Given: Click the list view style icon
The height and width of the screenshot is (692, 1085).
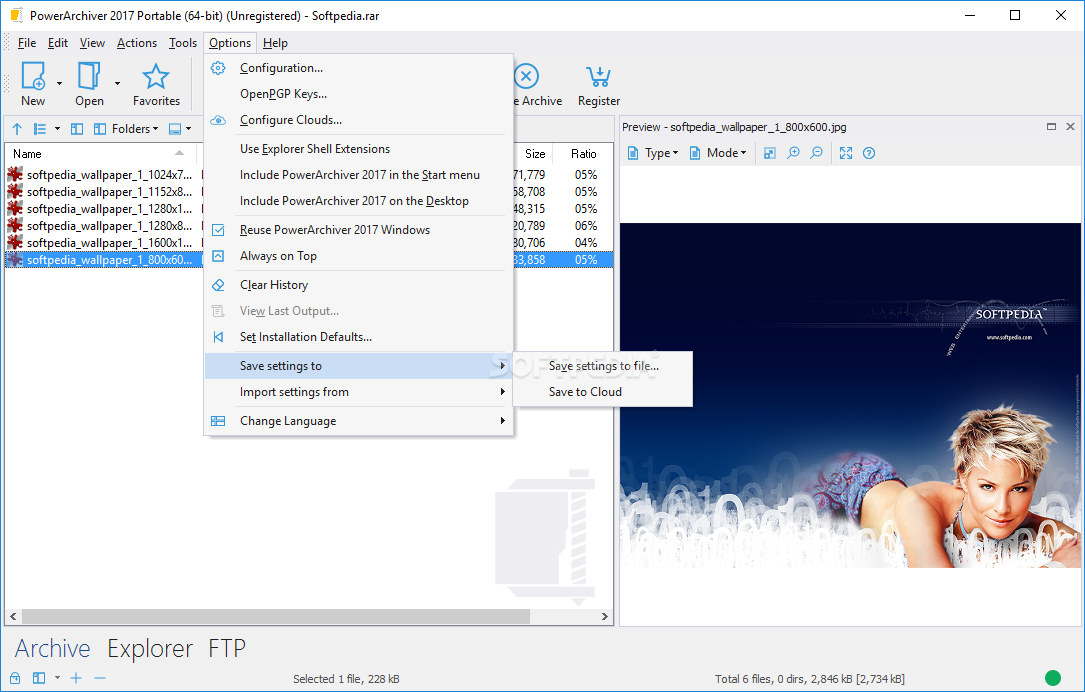Looking at the screenshot, I should [x=40, y=129].
